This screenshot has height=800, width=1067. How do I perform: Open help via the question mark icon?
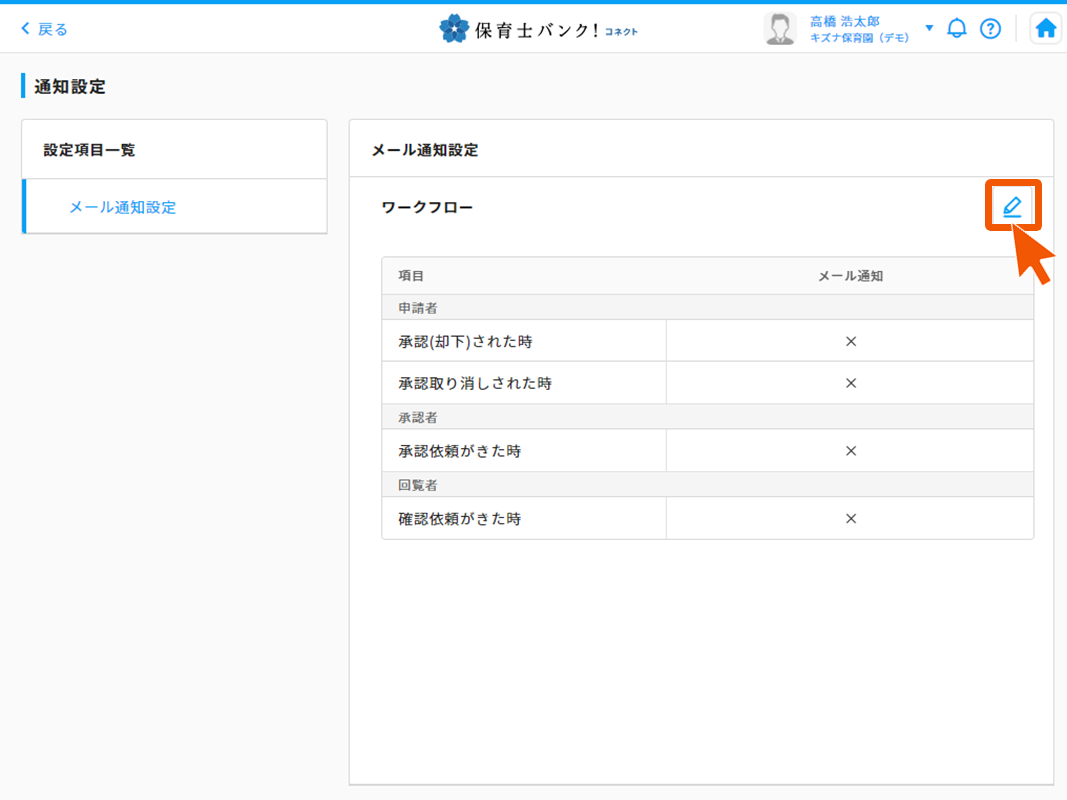(990, 28)
